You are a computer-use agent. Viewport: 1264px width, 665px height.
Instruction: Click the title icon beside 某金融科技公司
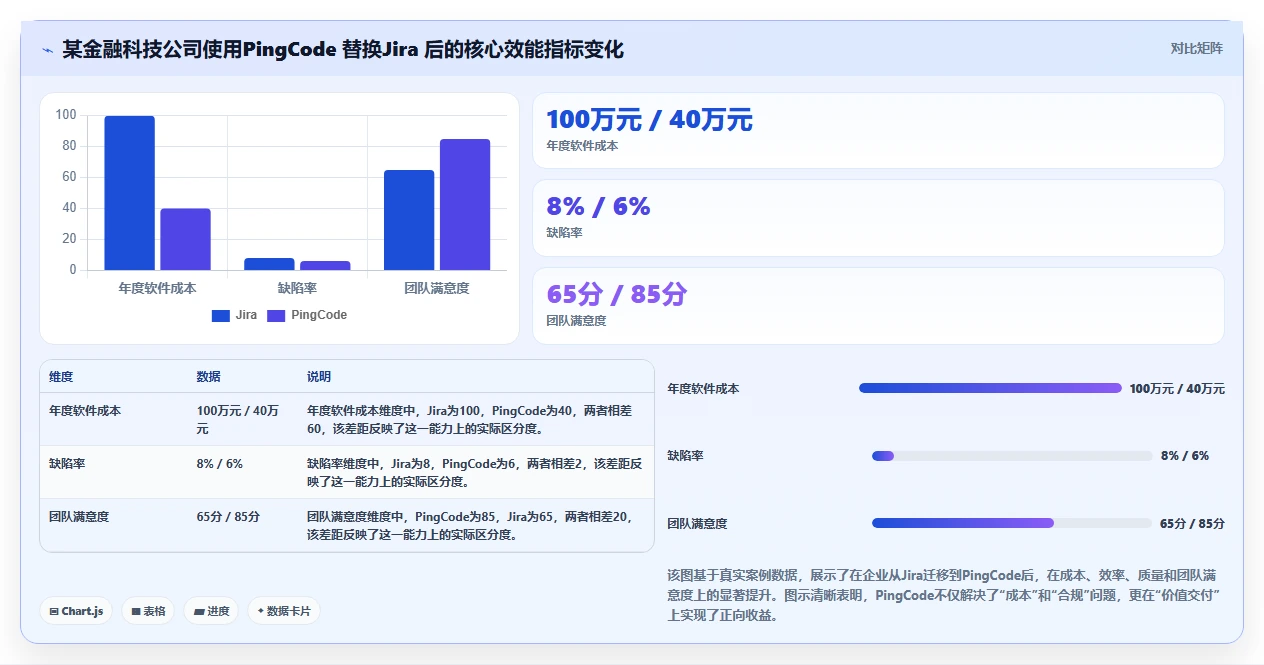[x=47, y=50]
